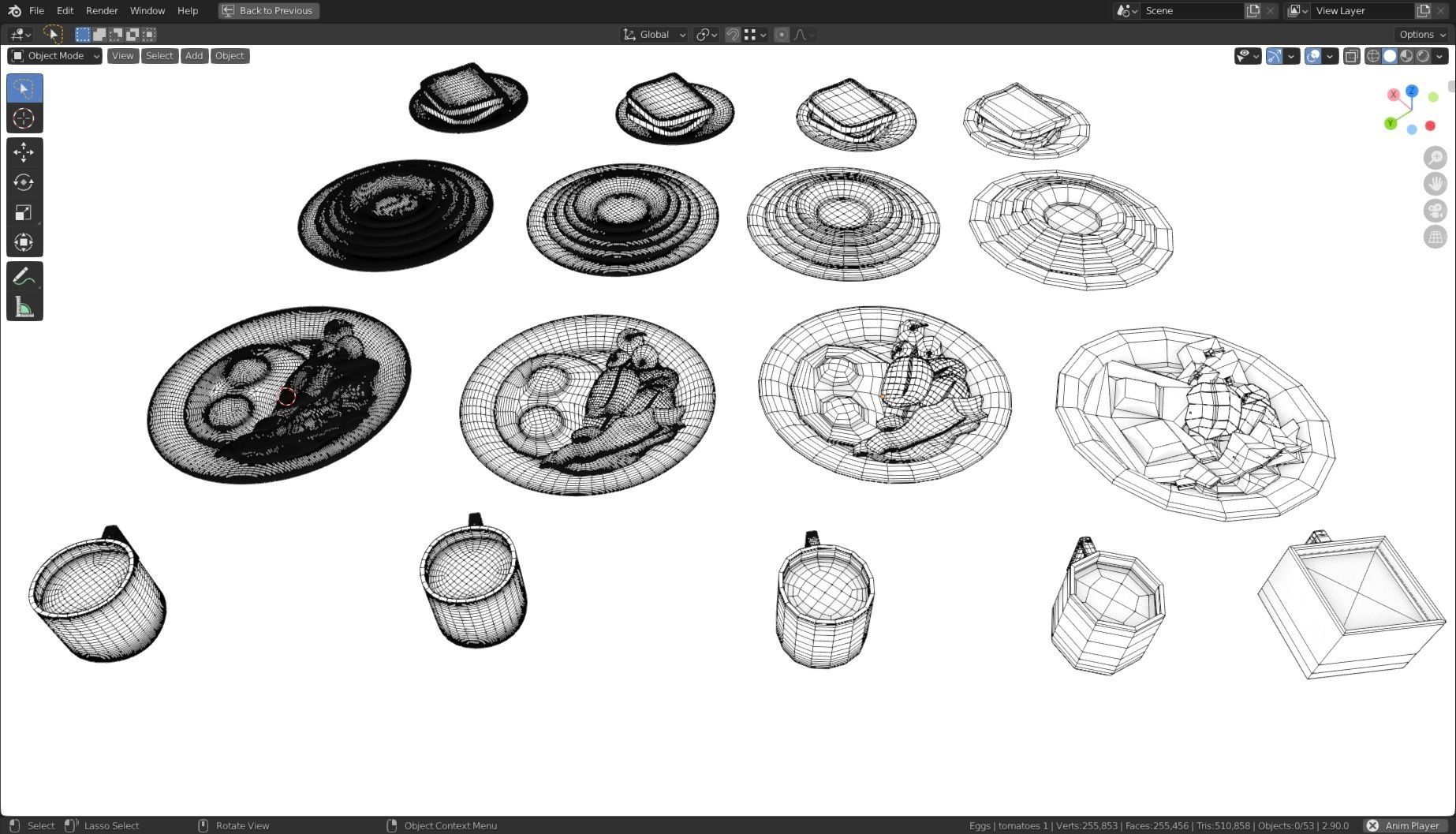Switch to Solid viewport shading
Screen dimensions: 1456x834
[1390, 56]
